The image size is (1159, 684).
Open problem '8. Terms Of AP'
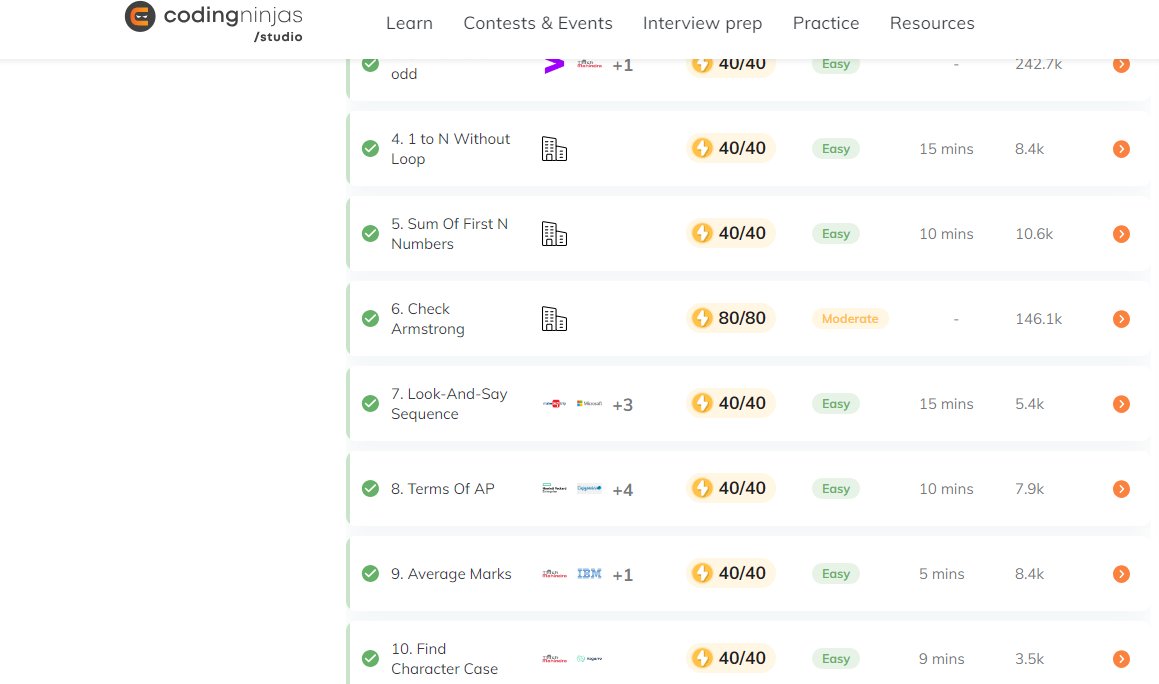[443, 489]
